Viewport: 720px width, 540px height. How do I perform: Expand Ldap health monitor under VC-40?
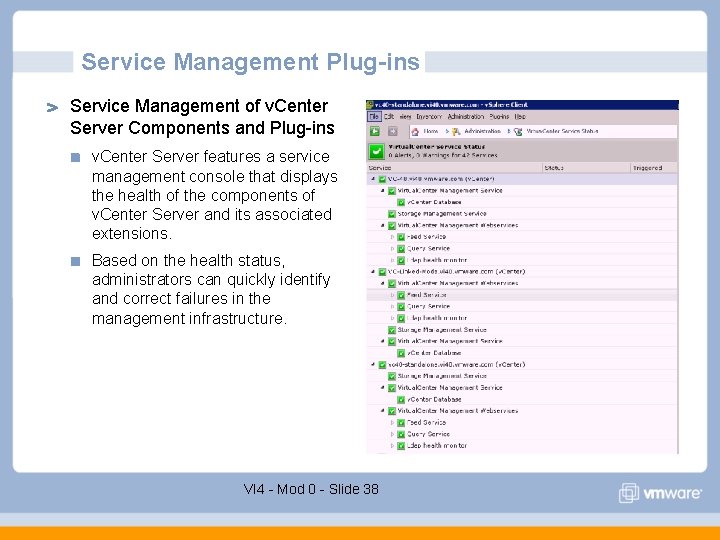(392, 260)
